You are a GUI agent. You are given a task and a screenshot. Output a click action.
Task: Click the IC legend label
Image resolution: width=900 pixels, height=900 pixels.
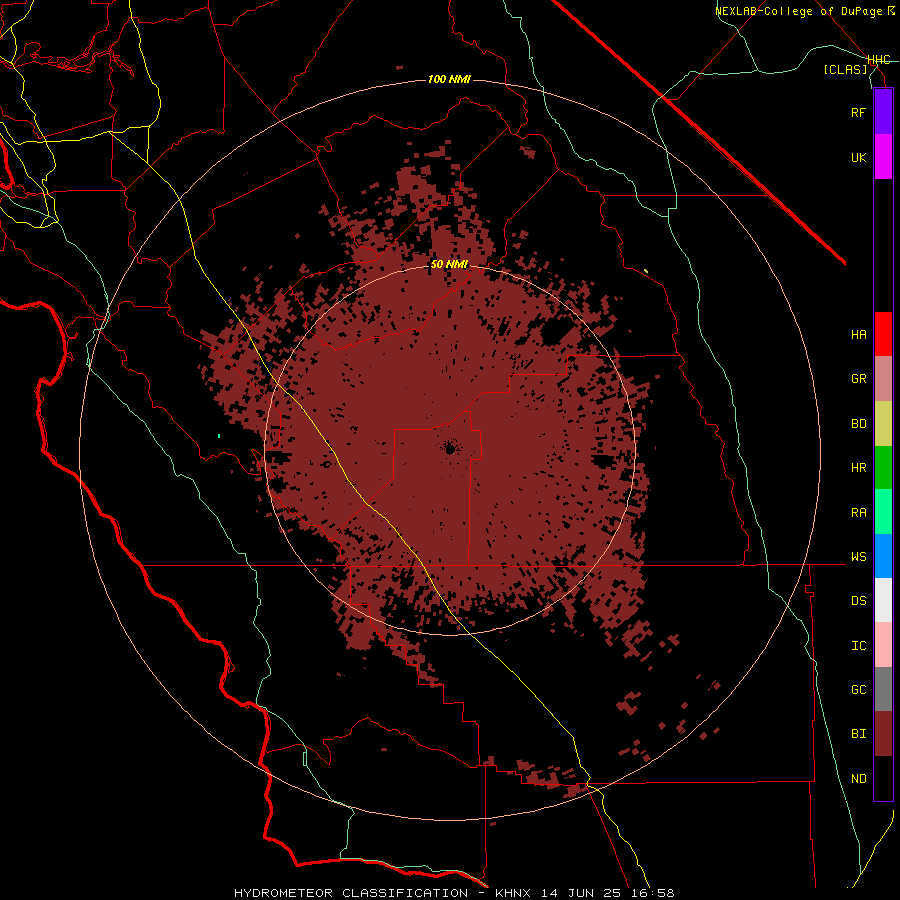(858, 646)
